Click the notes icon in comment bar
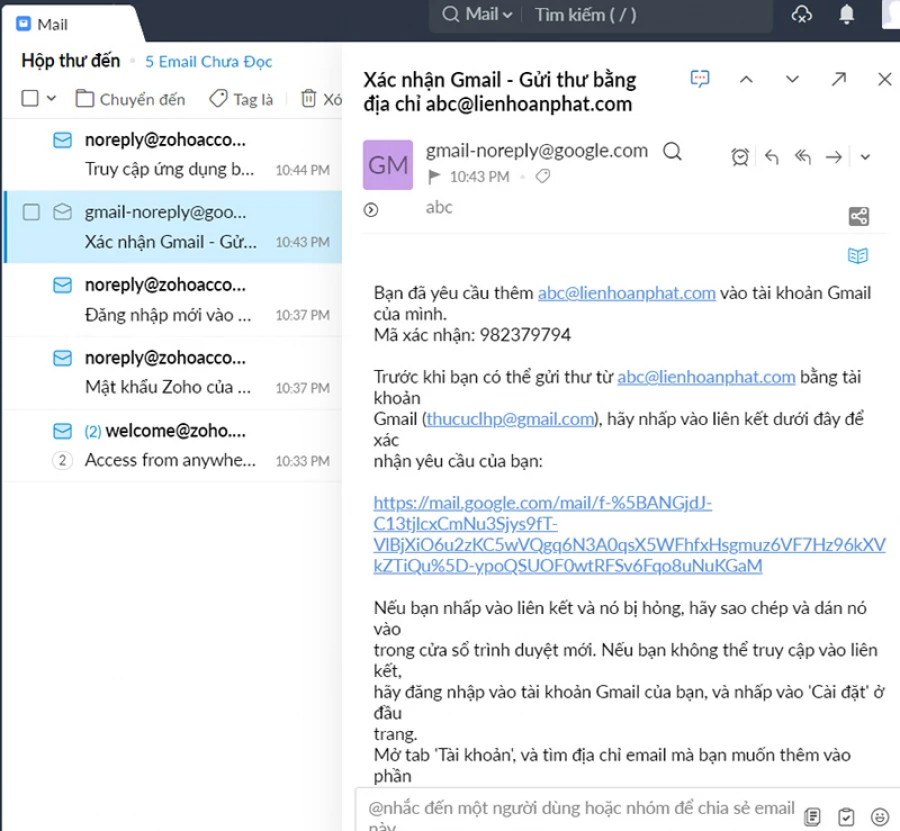The height and width of the screenshot is (831, 900). 812,816
